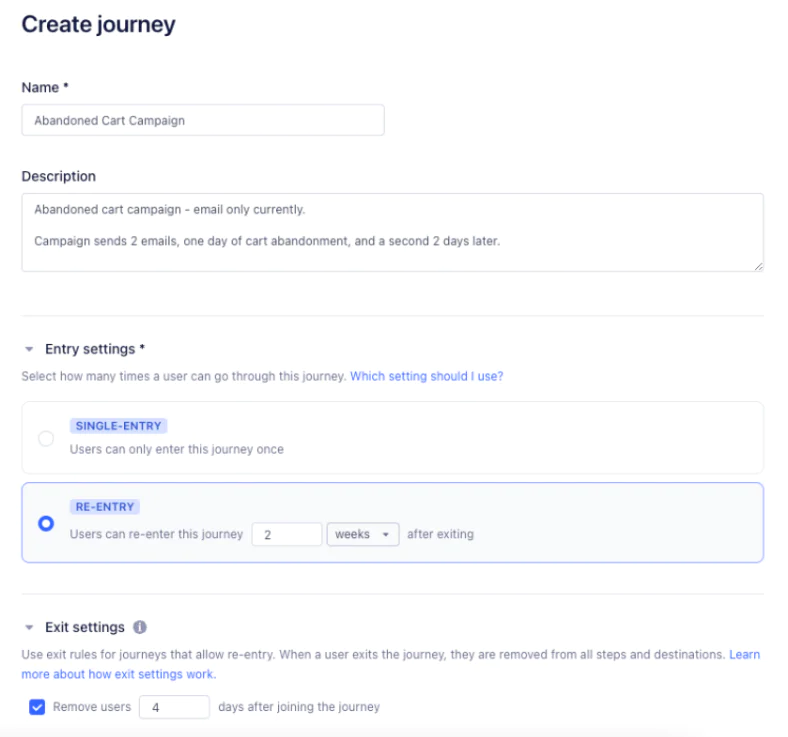
Task: Grab the Description textarea resize handle
Action: [758, 266]
